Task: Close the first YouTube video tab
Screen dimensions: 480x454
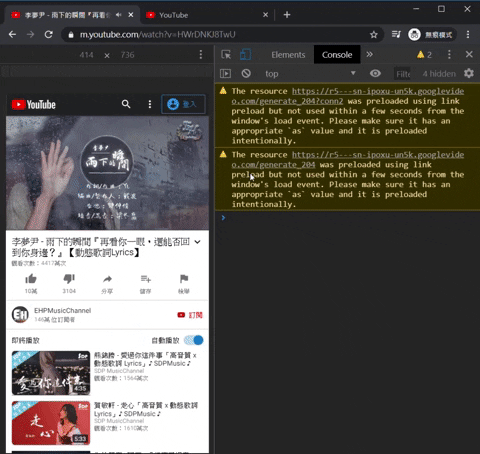Action: (131, 15)
